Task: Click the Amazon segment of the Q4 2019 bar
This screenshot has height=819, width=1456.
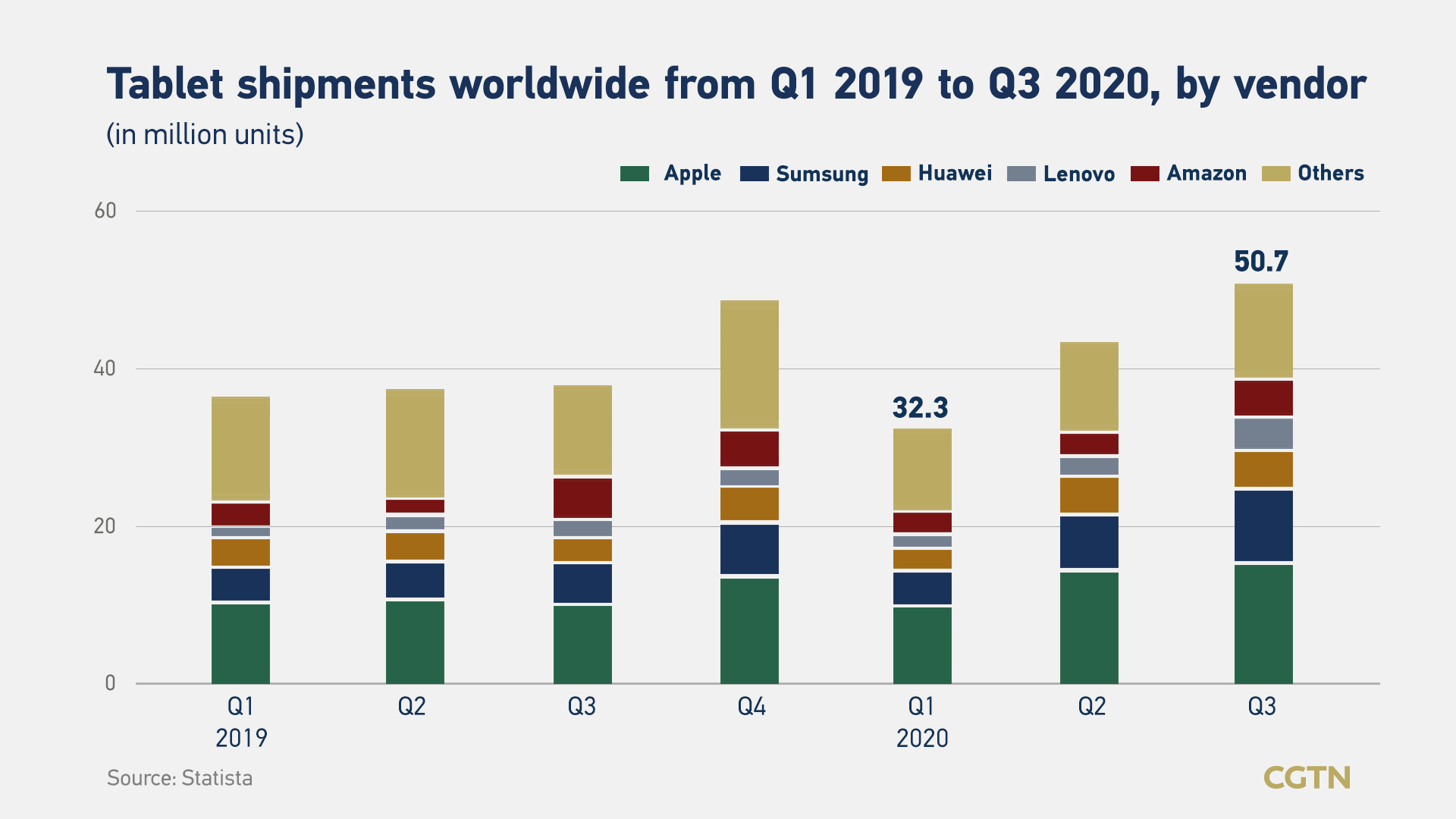Action: (x=749, y=449)
